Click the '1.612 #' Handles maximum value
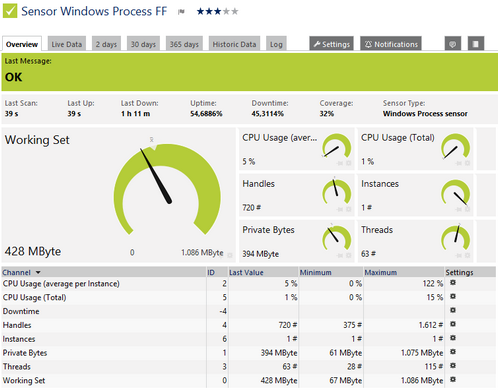Image resolution: width=498 pixels, height=390 pixels. pos(431,325)
